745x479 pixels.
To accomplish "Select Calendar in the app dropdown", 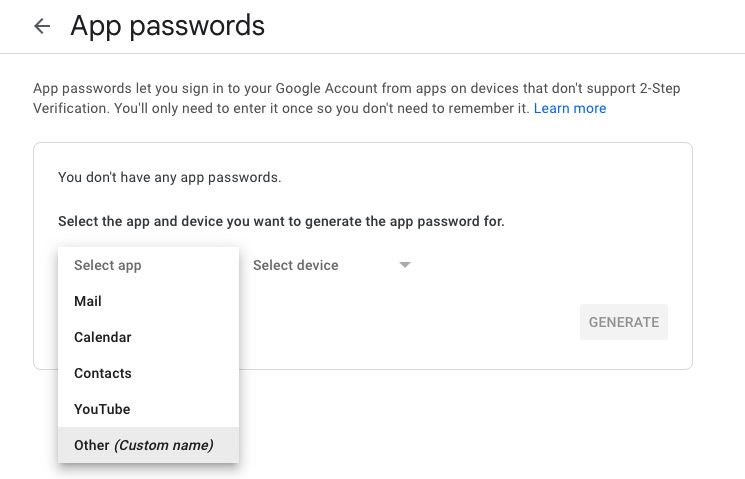I will pos(103,337).
